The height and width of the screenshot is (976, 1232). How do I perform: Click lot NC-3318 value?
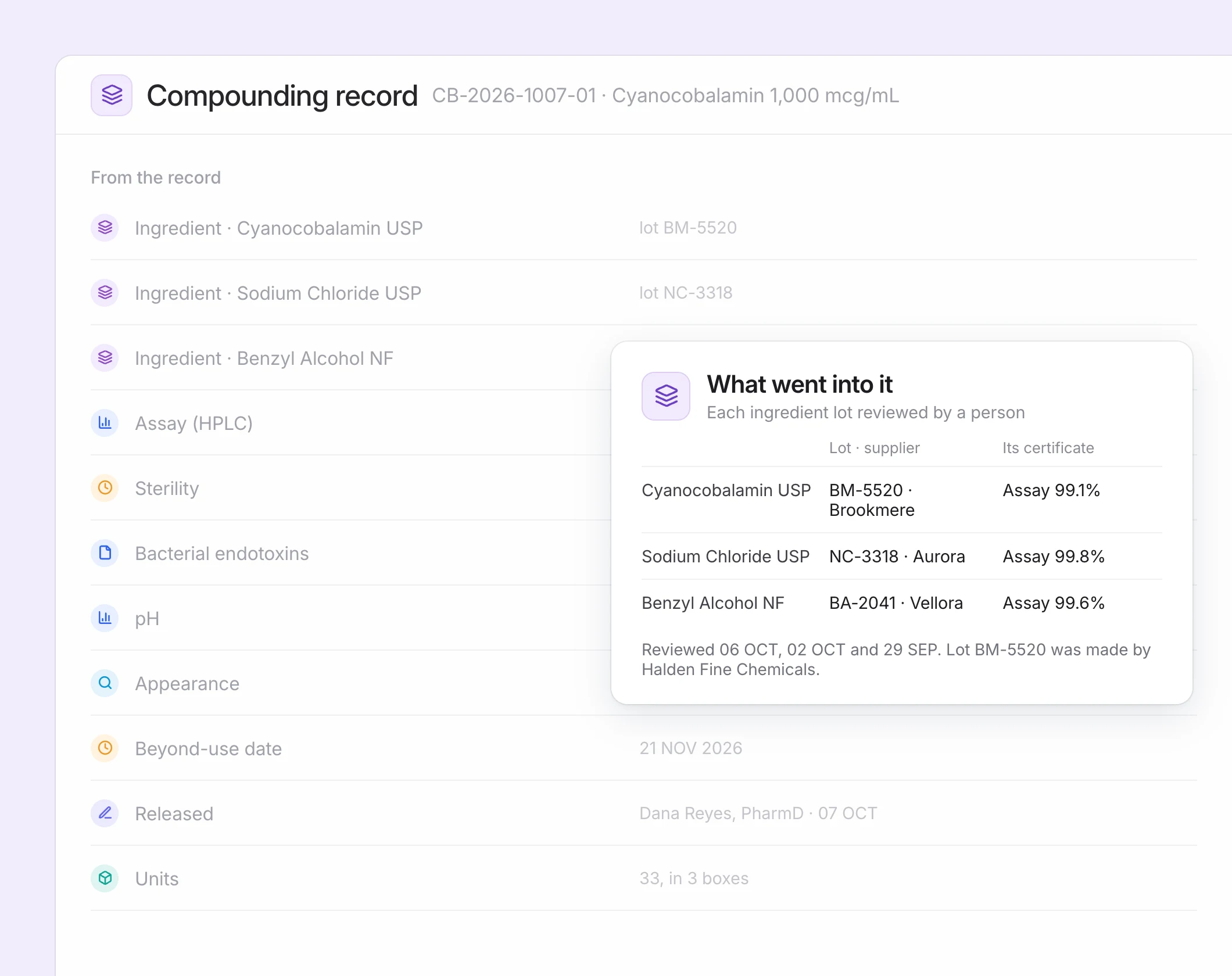686,293
